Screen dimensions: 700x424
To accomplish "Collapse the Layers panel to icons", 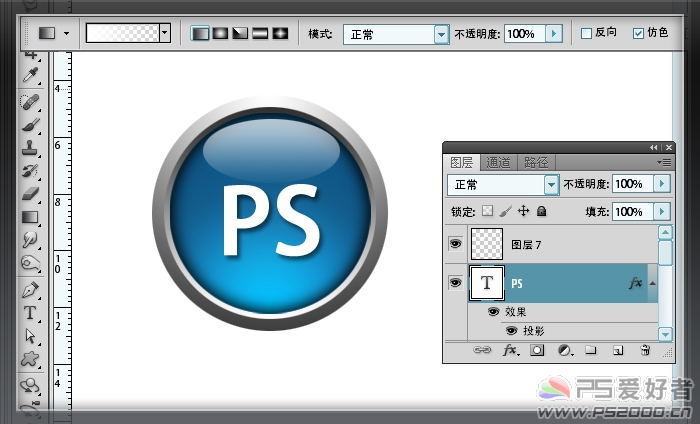I will point(654,147).
